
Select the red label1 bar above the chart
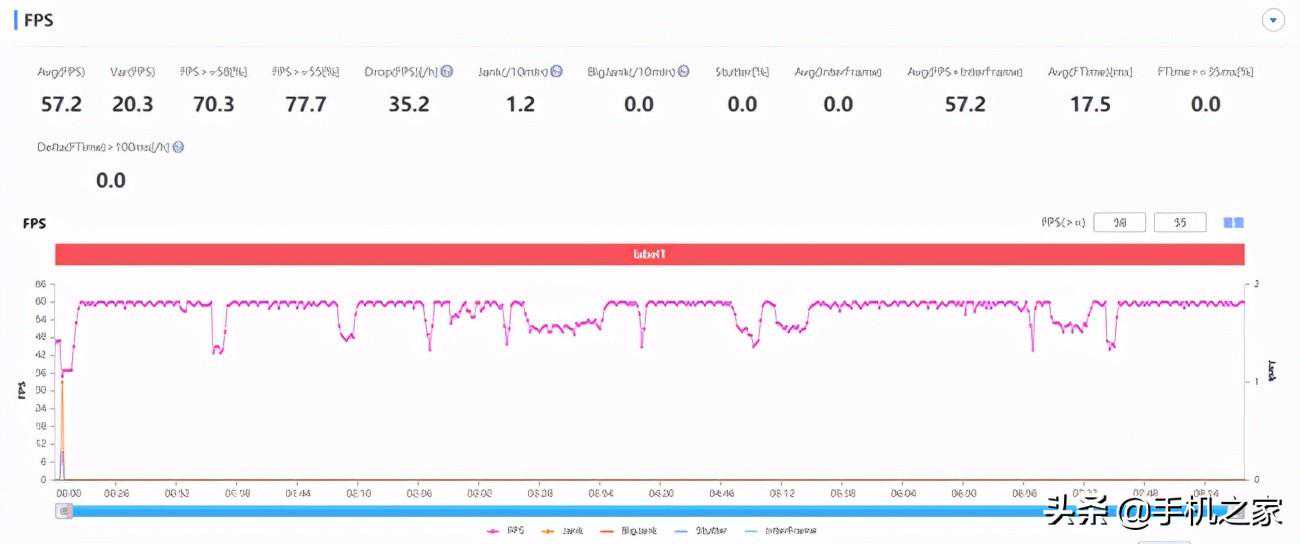point(649,255)
